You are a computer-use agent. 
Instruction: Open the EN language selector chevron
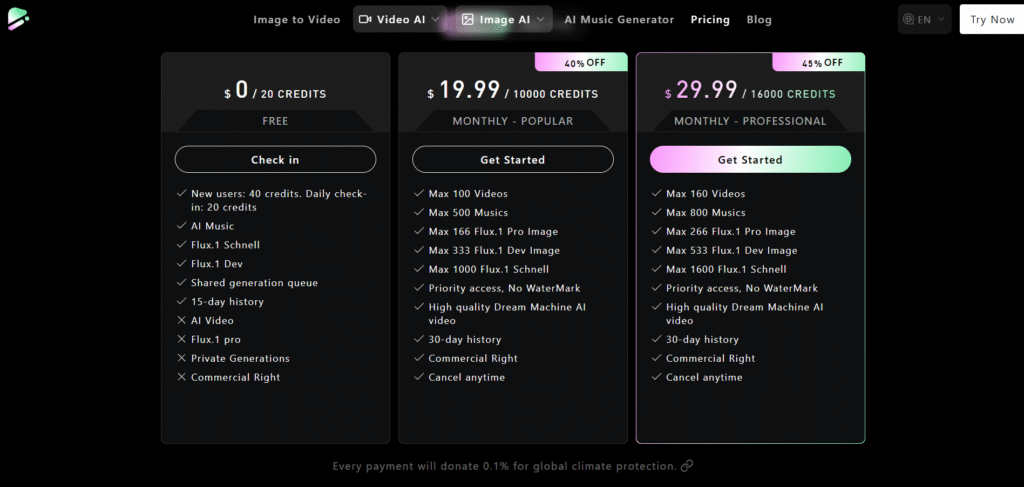[x=941, y=20]
